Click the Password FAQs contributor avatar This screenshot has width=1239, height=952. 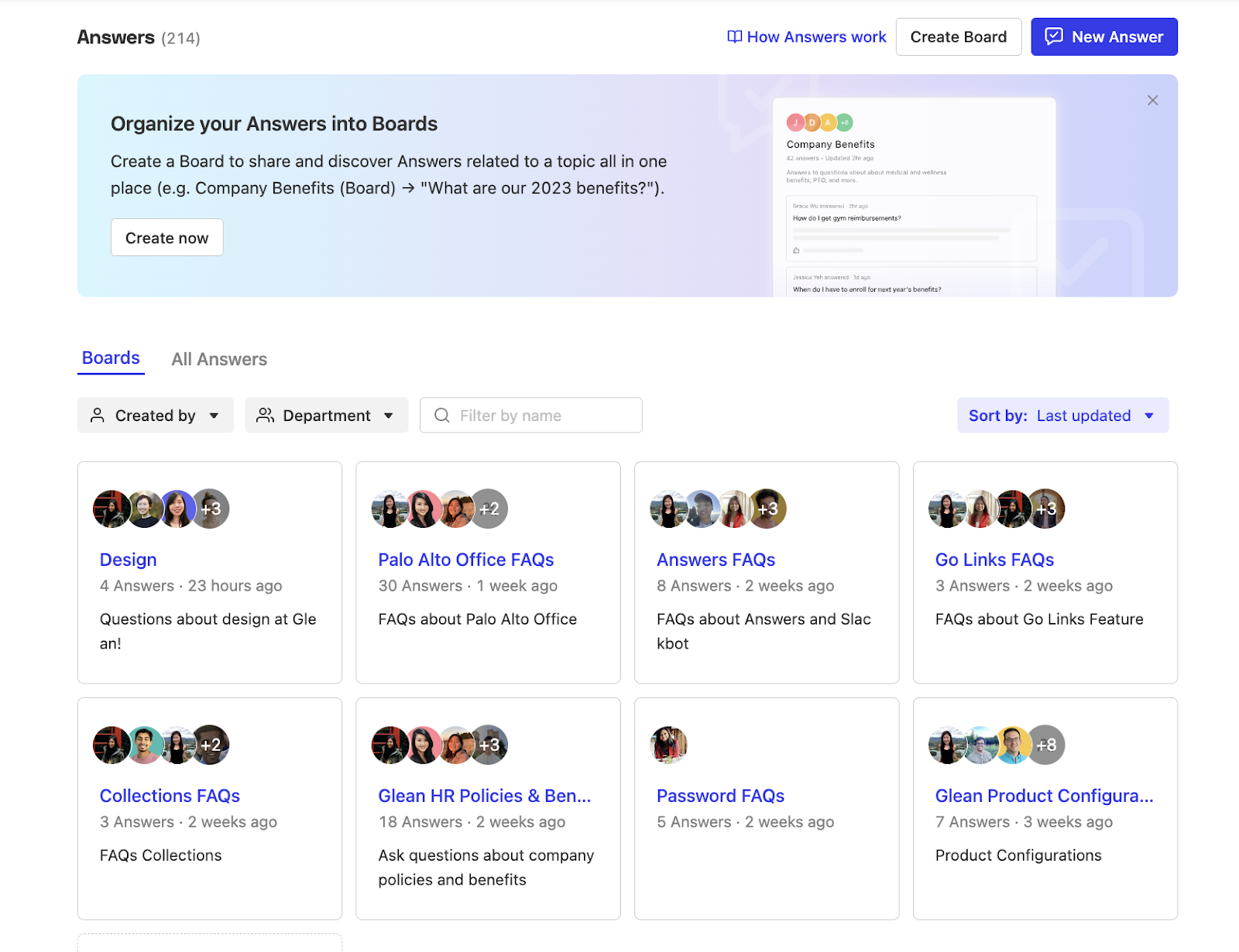pos(669,745)
